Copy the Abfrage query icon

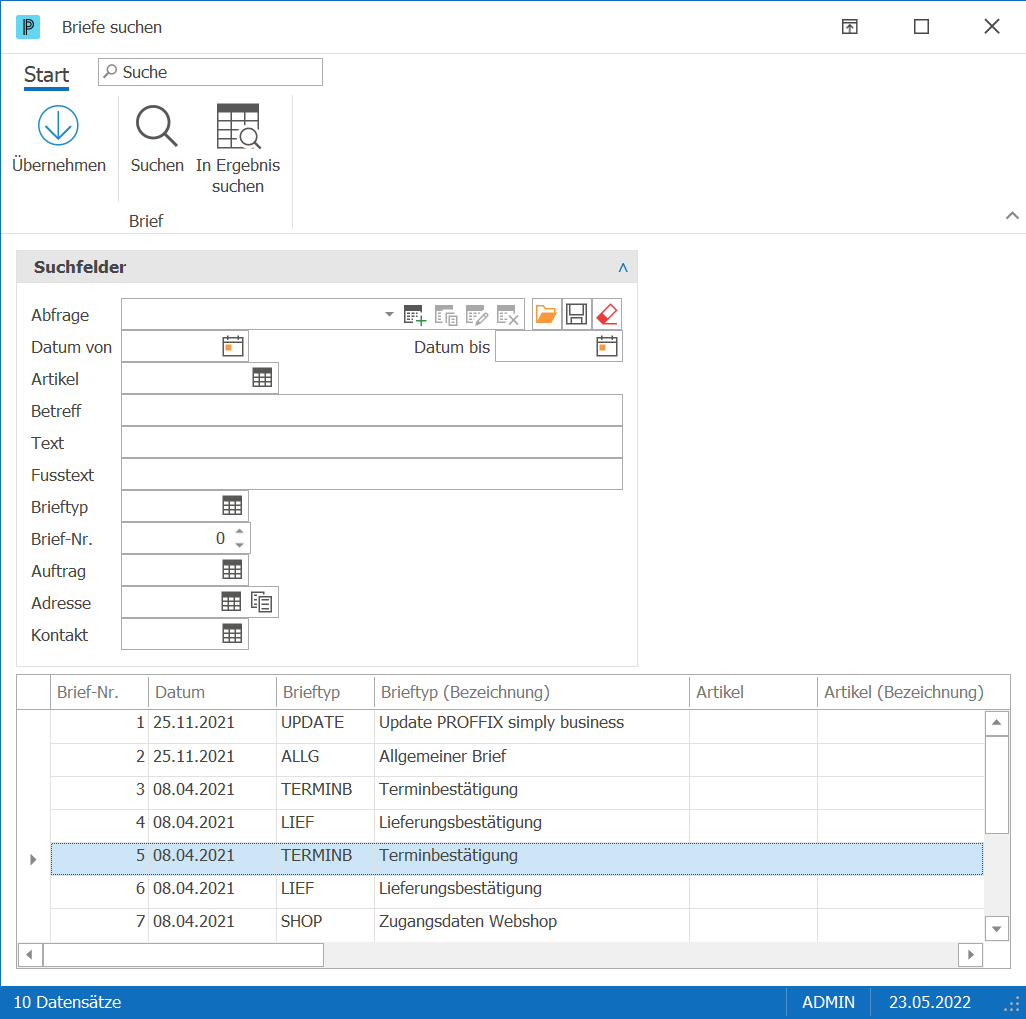point(446,315)
